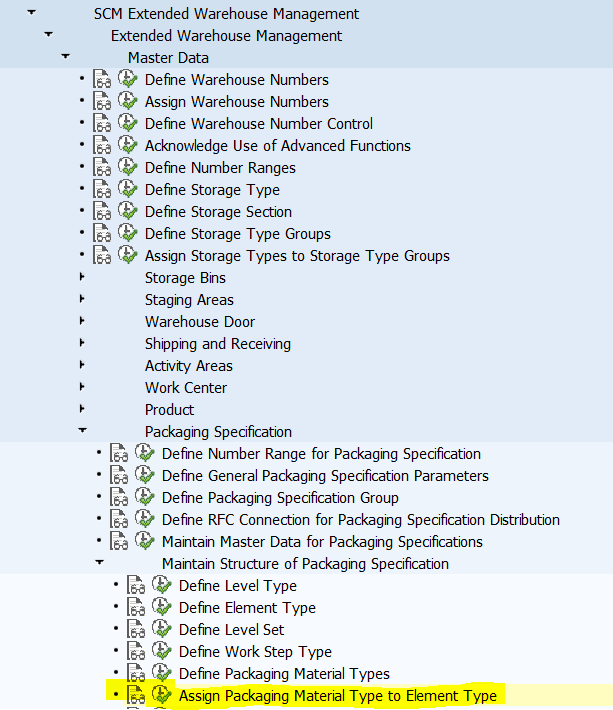
Task: Select Define Packaging Material Types entry
Action: (x=284, y=674)
